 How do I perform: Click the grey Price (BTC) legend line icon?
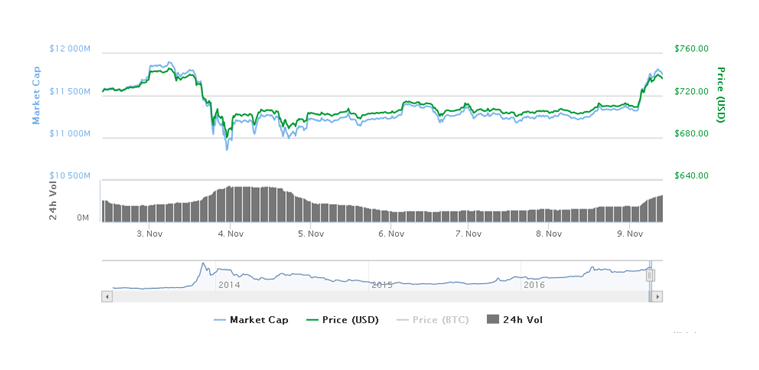pyautogui.click(x=402, y=320)
